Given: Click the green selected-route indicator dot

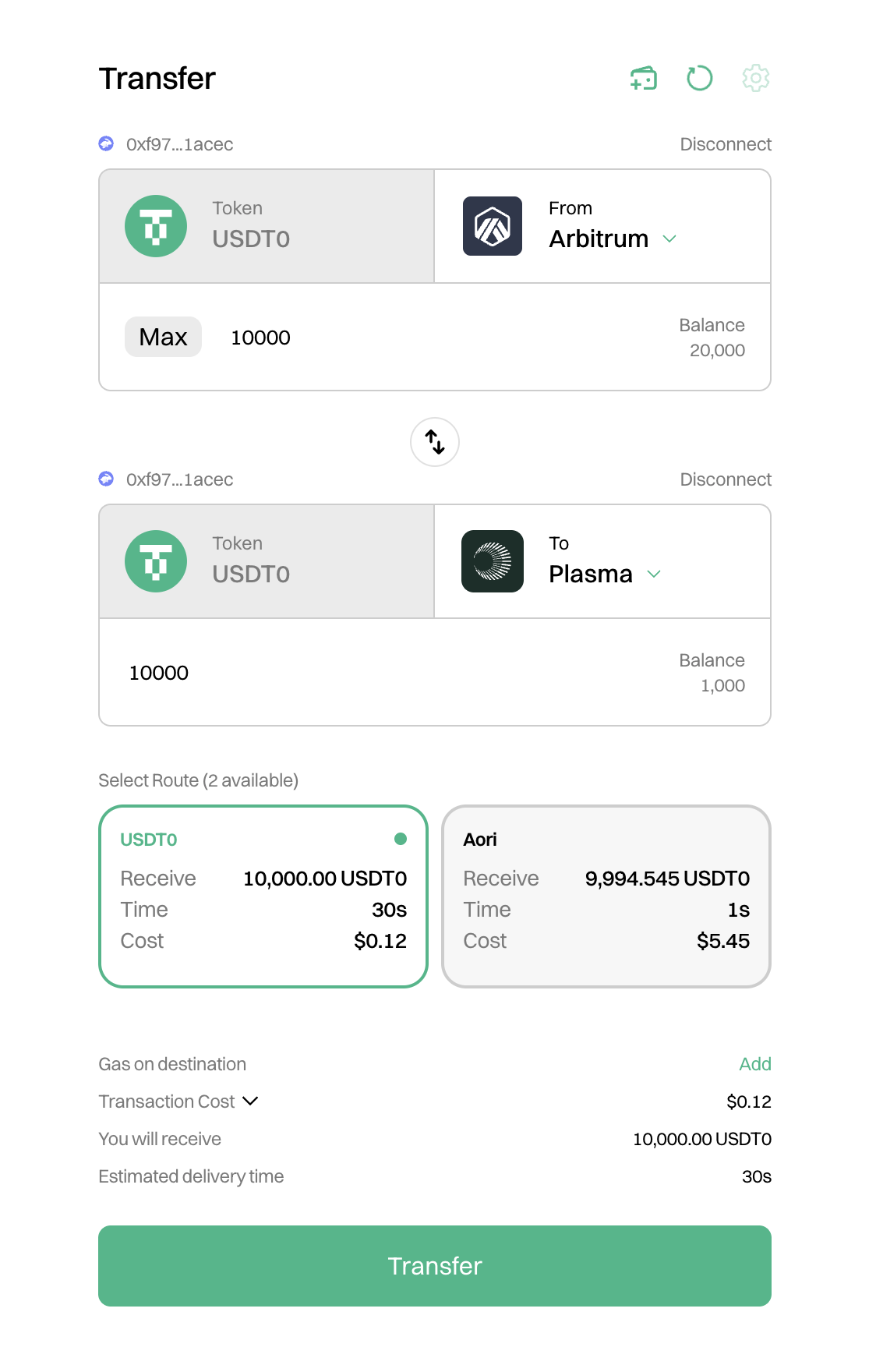Looking at the screenshot, I should pyautogui.click(x=401, y=839).
